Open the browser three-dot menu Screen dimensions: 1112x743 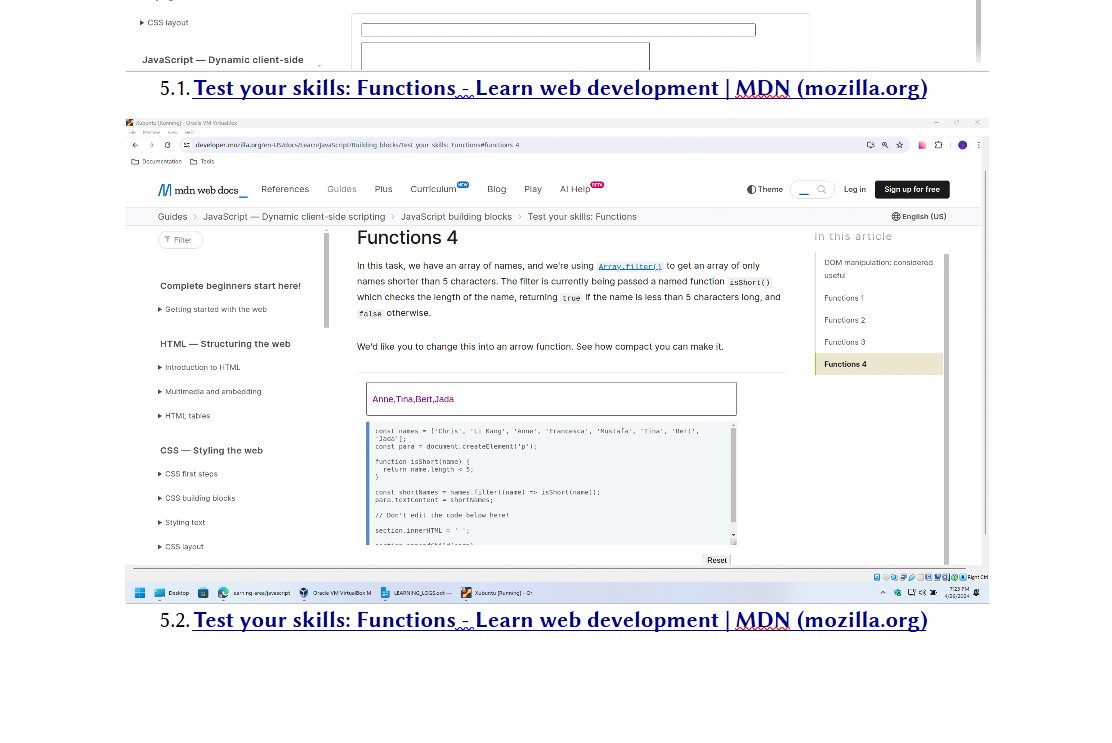(x=979, y=145)
